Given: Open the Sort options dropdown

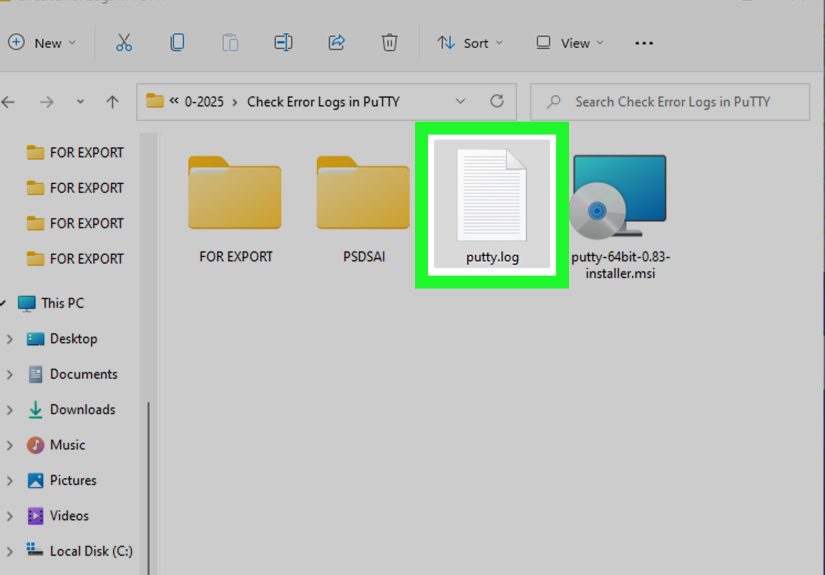Looking at the screenshot, I should pyautogui.click(x=470, y=43).
